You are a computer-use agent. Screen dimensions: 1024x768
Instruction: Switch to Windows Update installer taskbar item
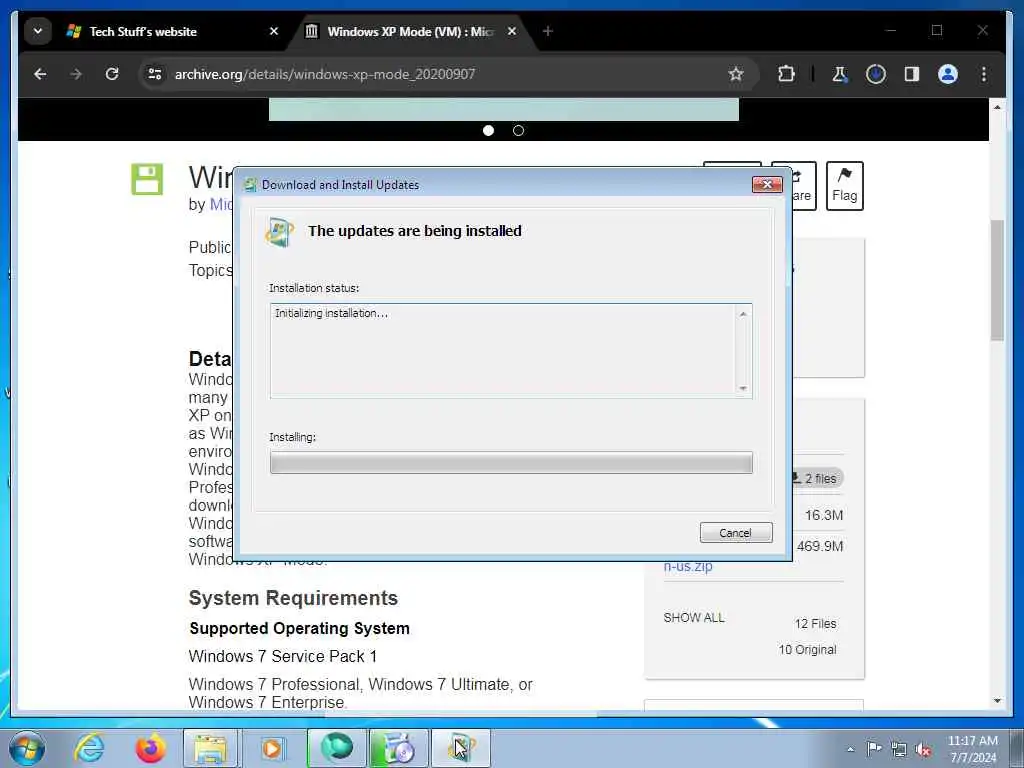click(460, 748)
